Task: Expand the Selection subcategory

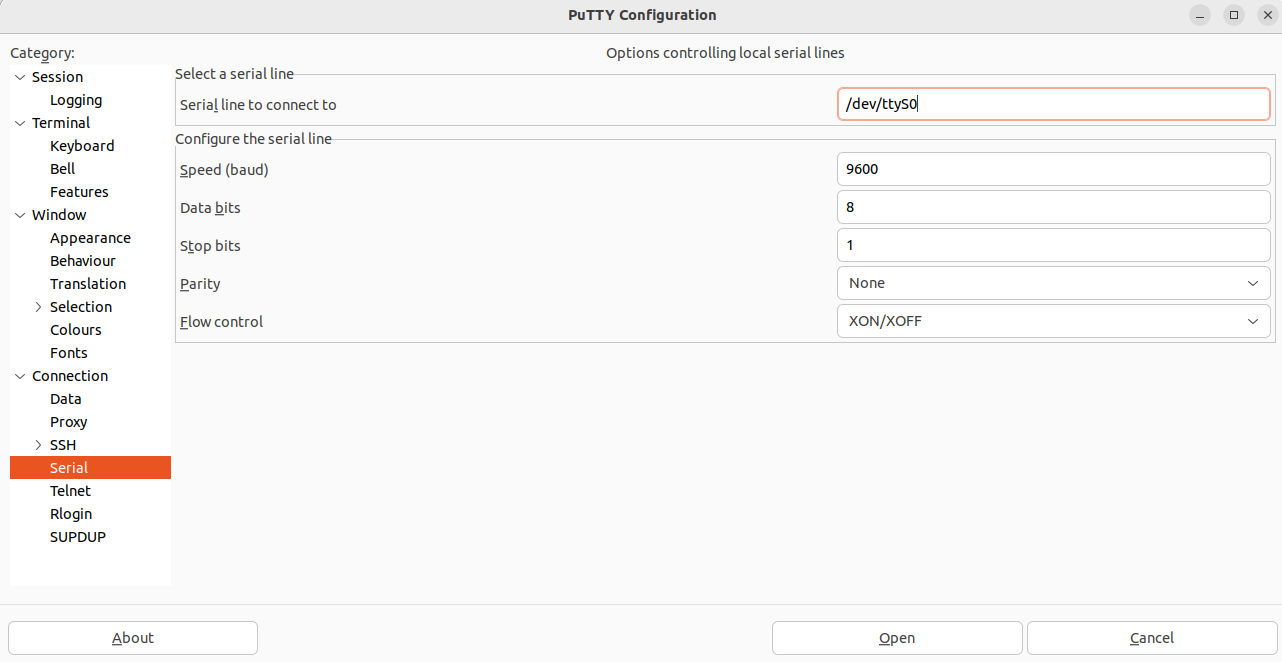Action: (39, 307)
